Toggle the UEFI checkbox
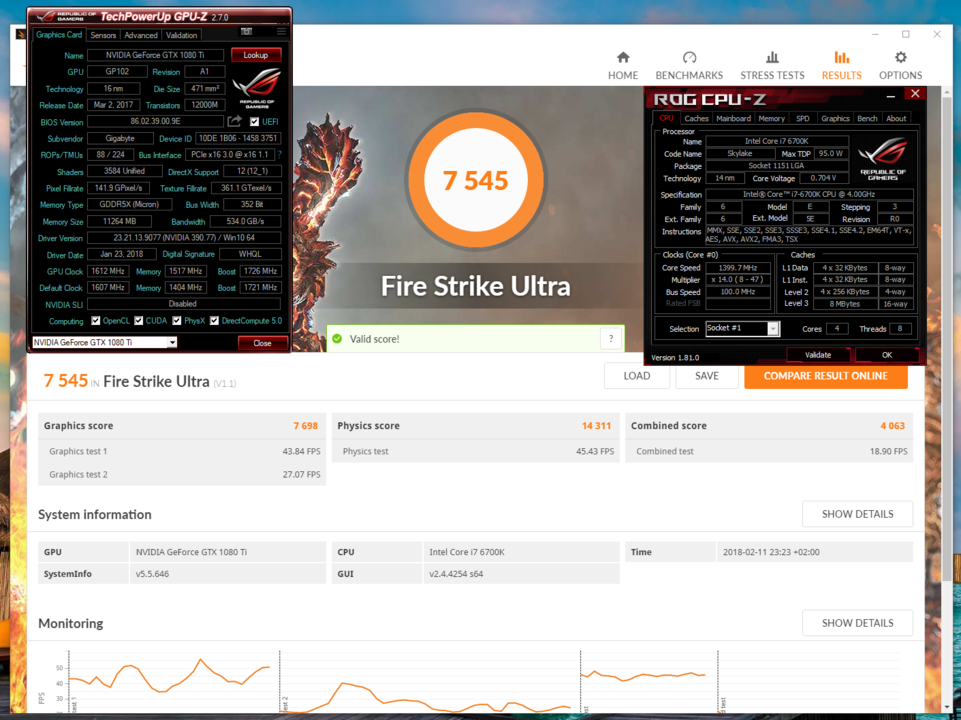This screenshot has height=720, width=961. pos(254,122)
